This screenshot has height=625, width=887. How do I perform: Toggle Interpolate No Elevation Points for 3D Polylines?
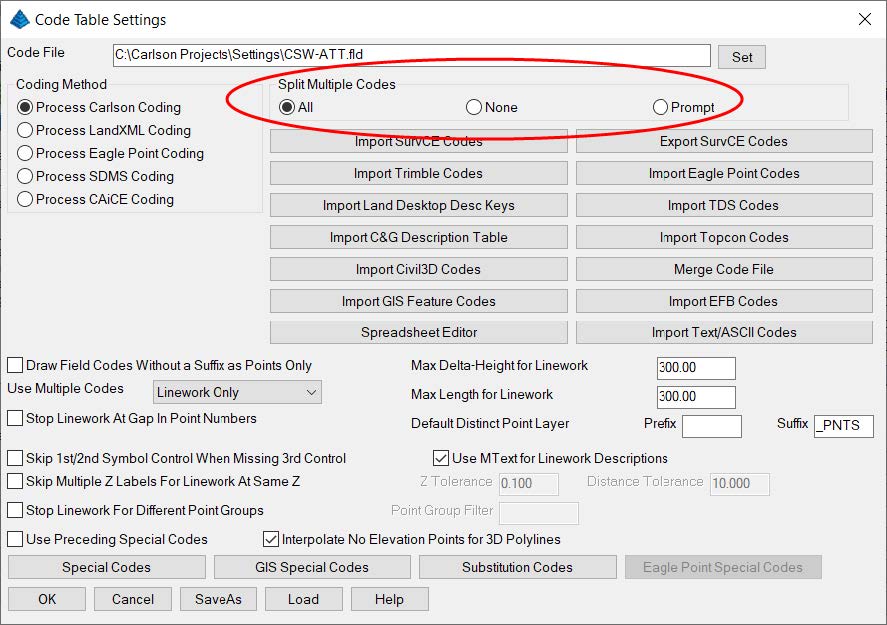[271, 539]
